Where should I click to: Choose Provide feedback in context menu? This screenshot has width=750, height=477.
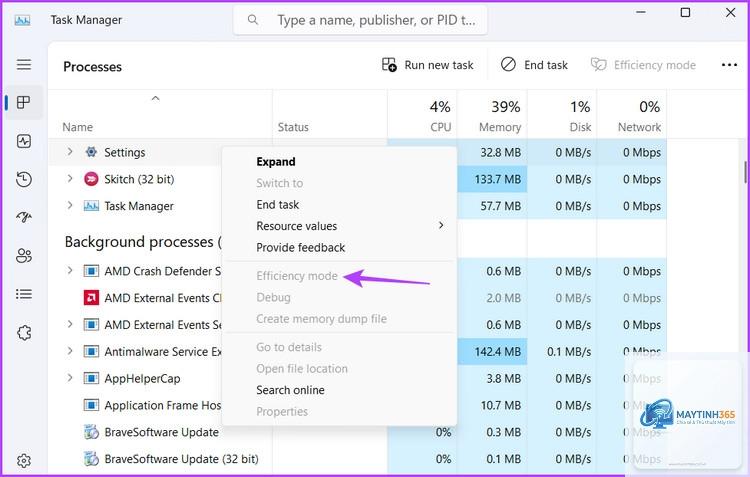click(x=300, y=247)
